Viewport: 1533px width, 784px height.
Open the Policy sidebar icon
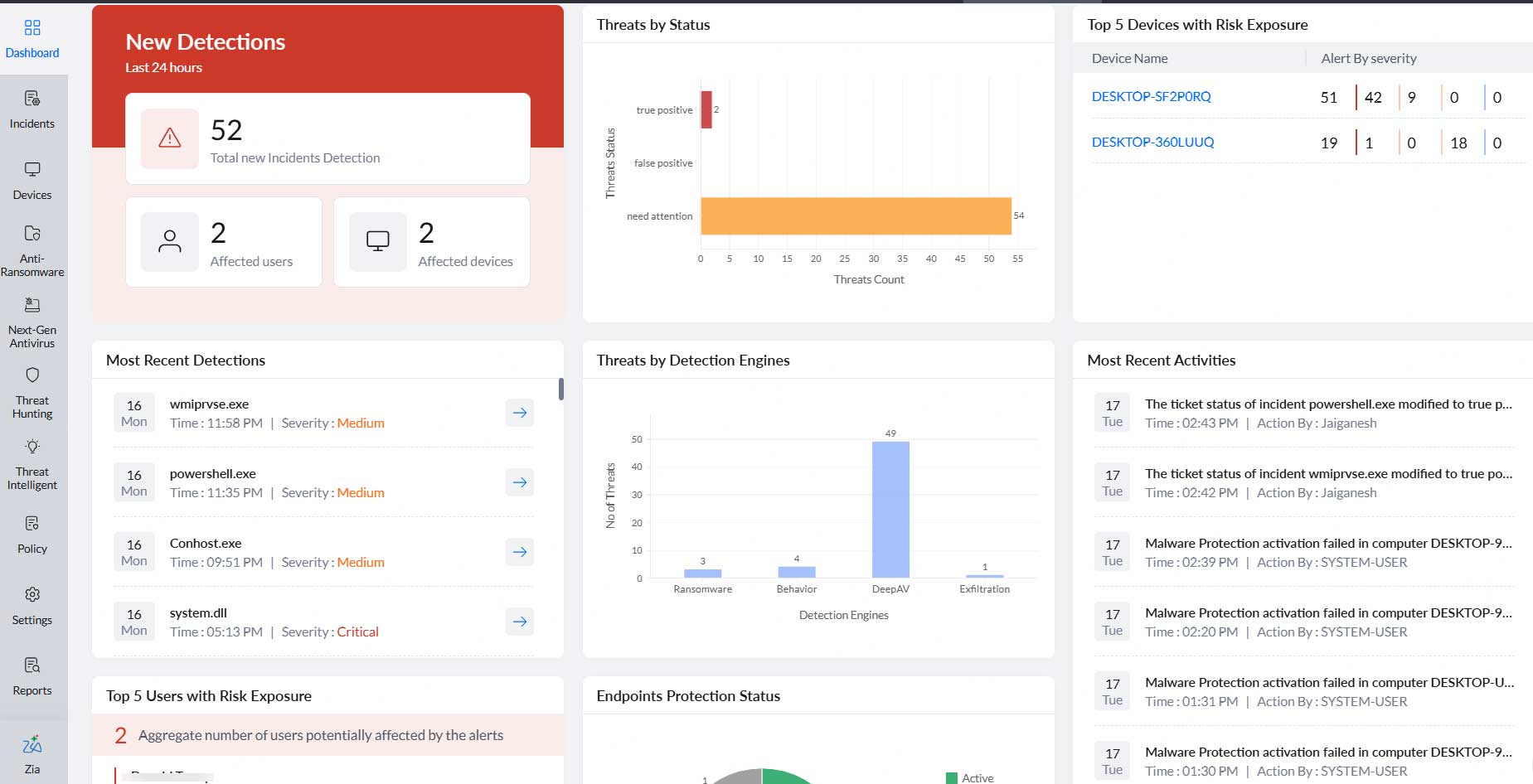coord(32,524)
